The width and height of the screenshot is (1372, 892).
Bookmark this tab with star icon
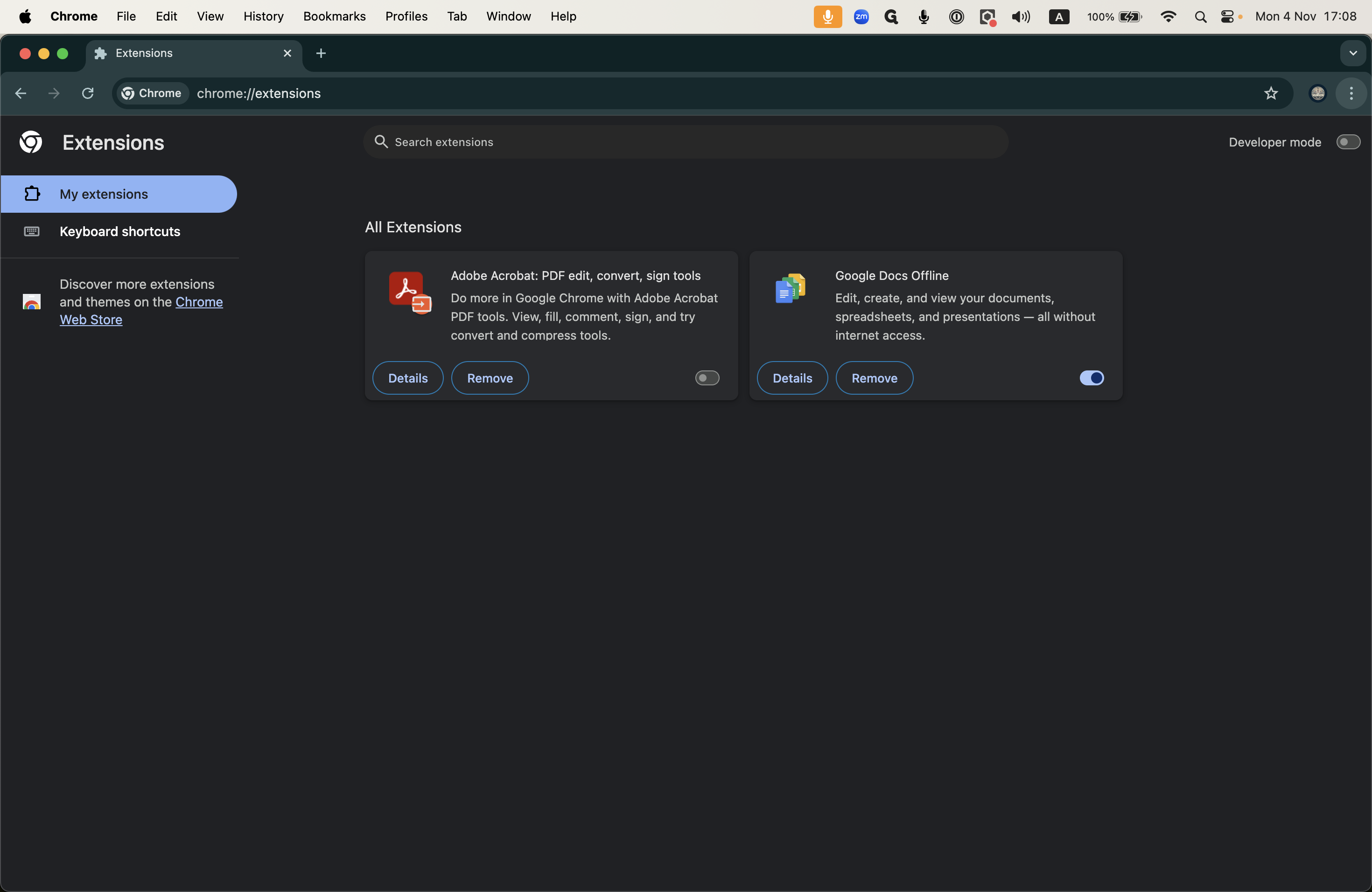click(x=1271, y=93)
